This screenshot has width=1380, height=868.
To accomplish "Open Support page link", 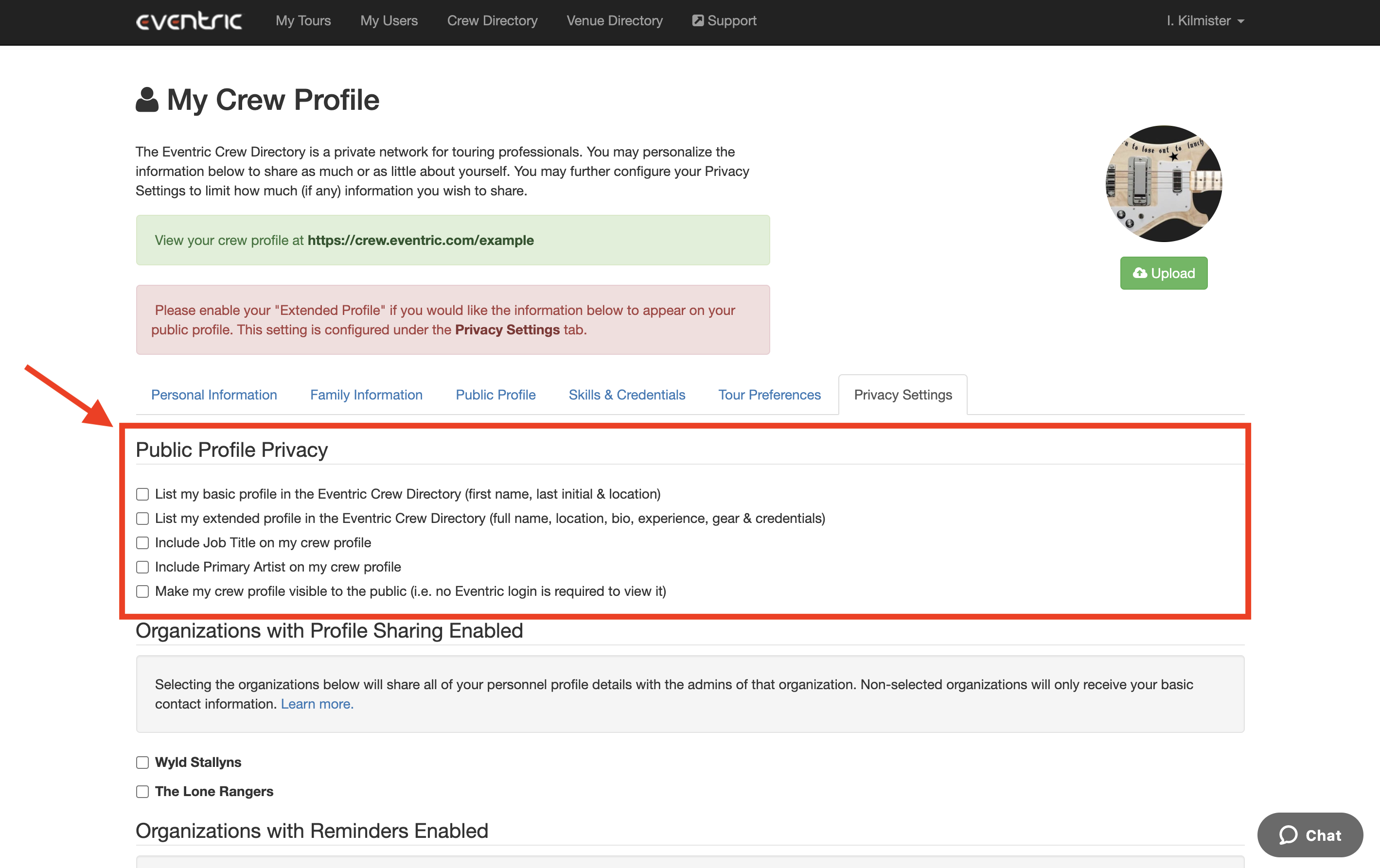I will point(725,20).
